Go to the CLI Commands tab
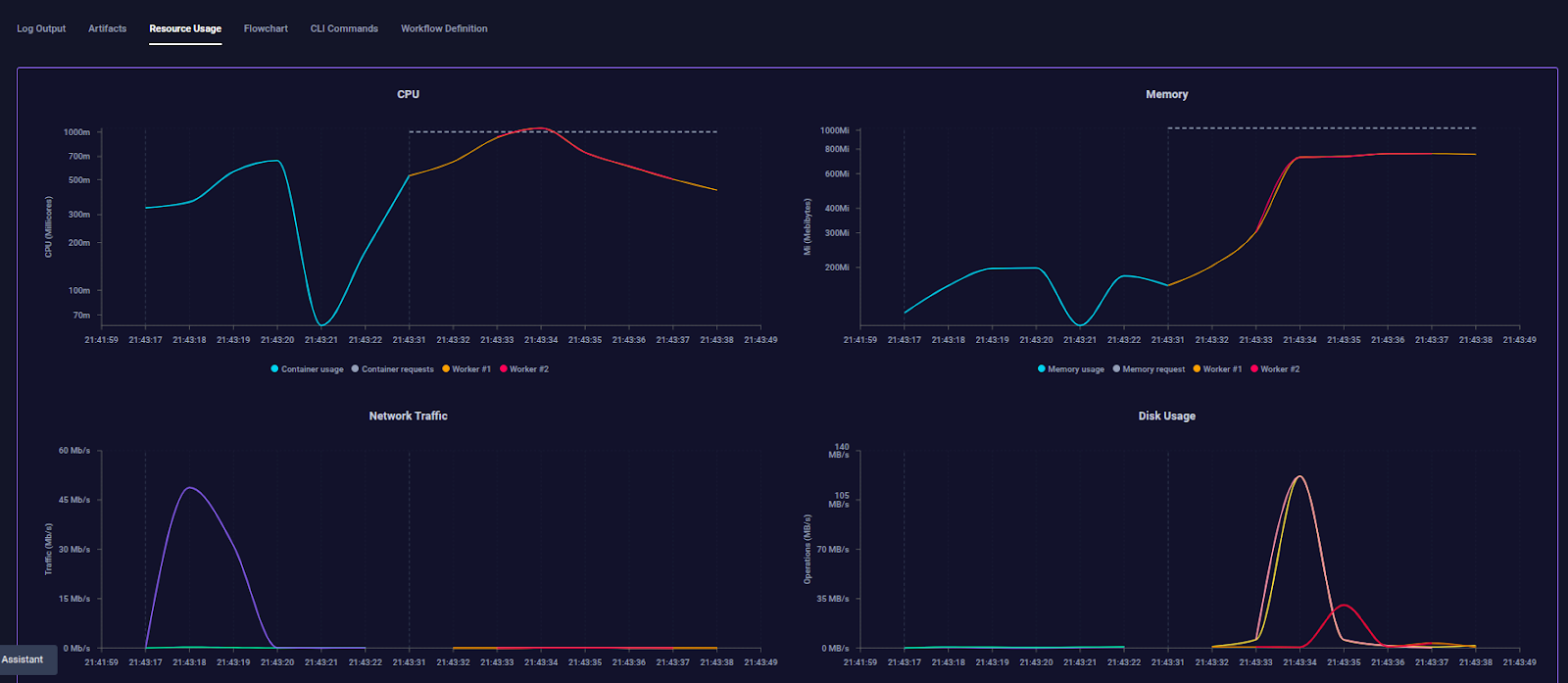Screen dimensions: 1568x683 344,28
